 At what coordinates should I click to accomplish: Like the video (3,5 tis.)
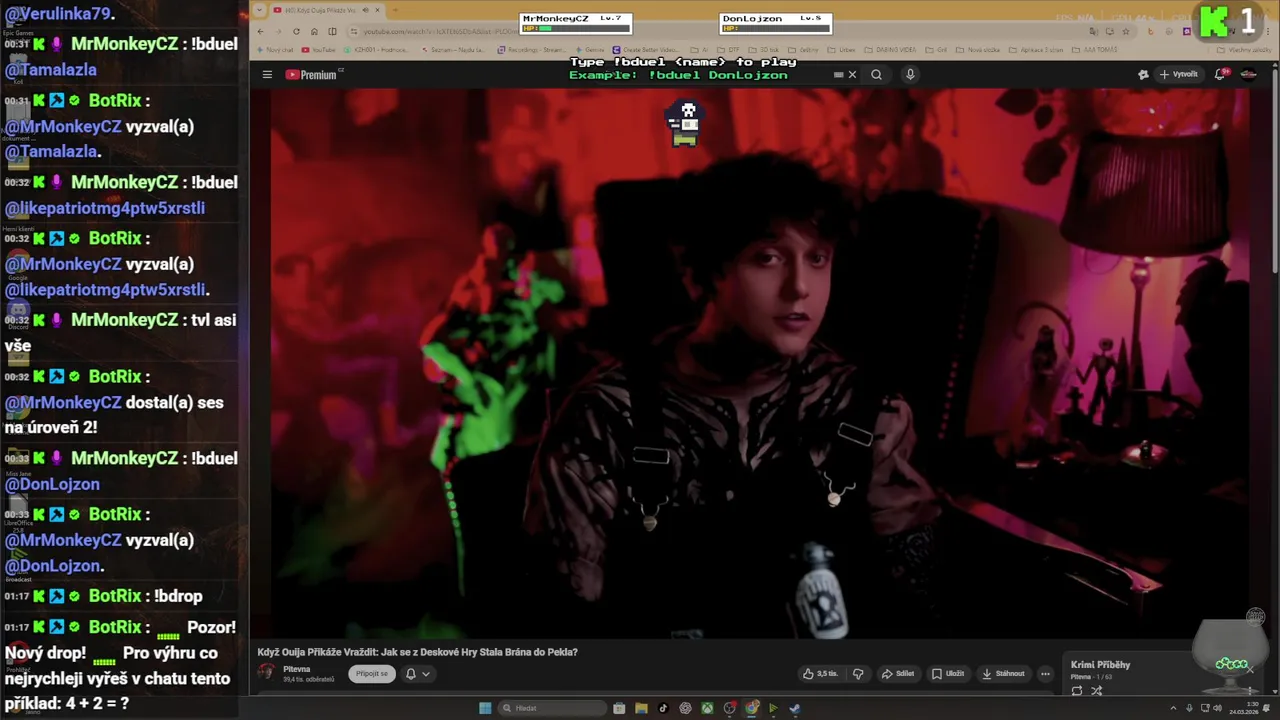[x=820, y=674]
